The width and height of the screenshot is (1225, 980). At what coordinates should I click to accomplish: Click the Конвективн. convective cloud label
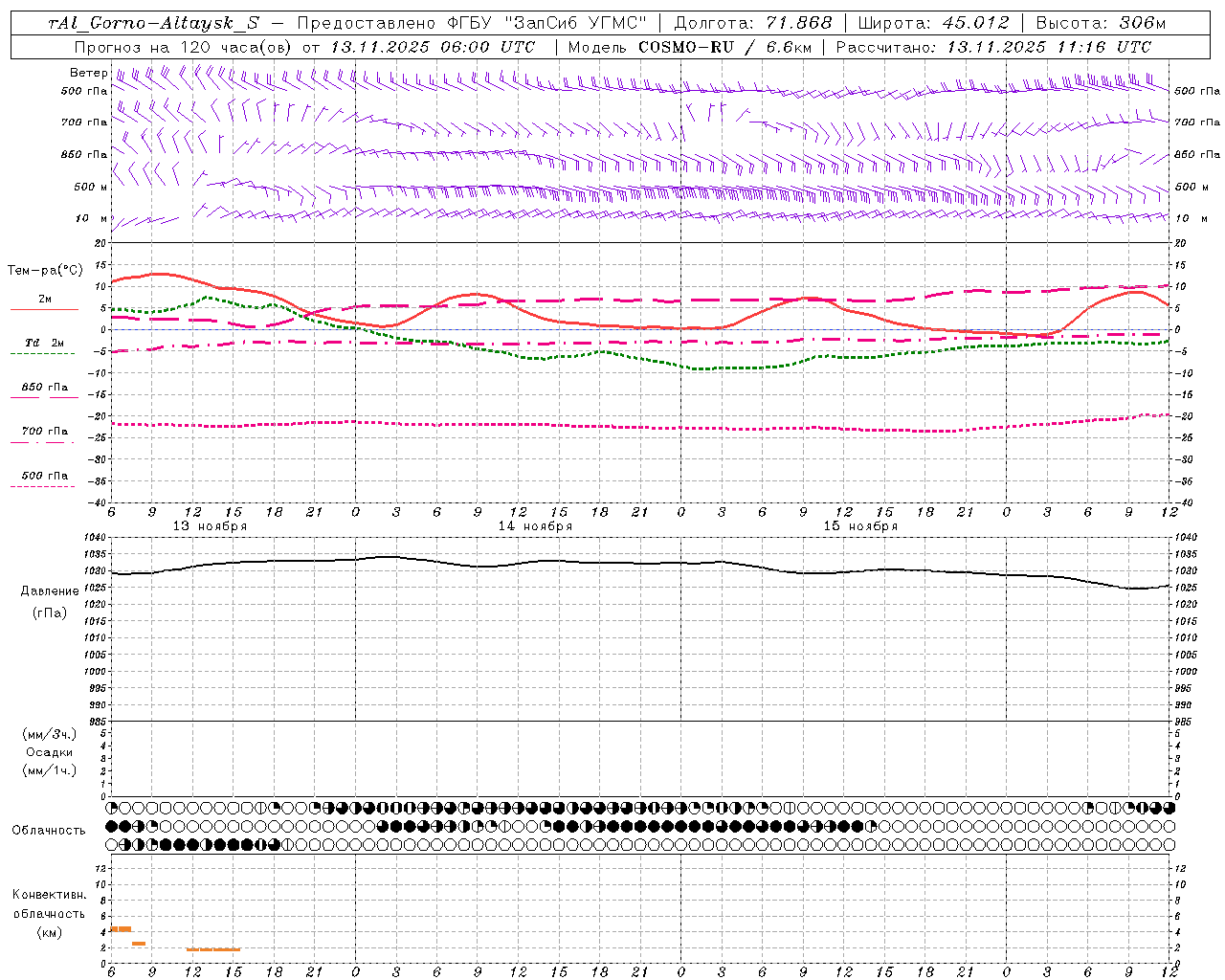(x=49, y=895)
